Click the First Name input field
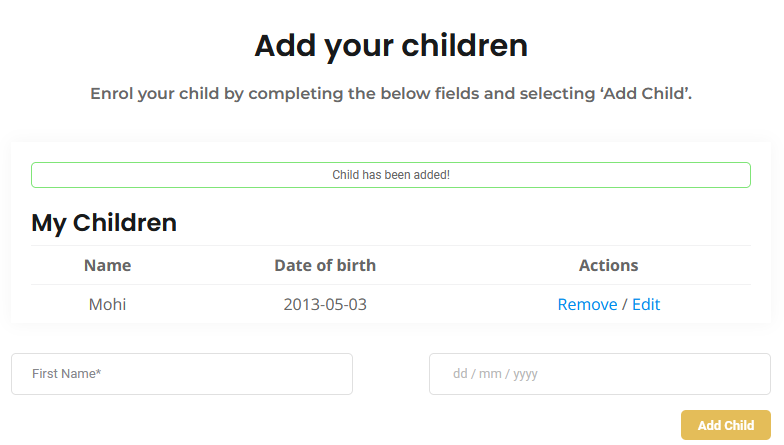Image resolution: width=784 pixels, height=445 pixels. click(182, 374)
